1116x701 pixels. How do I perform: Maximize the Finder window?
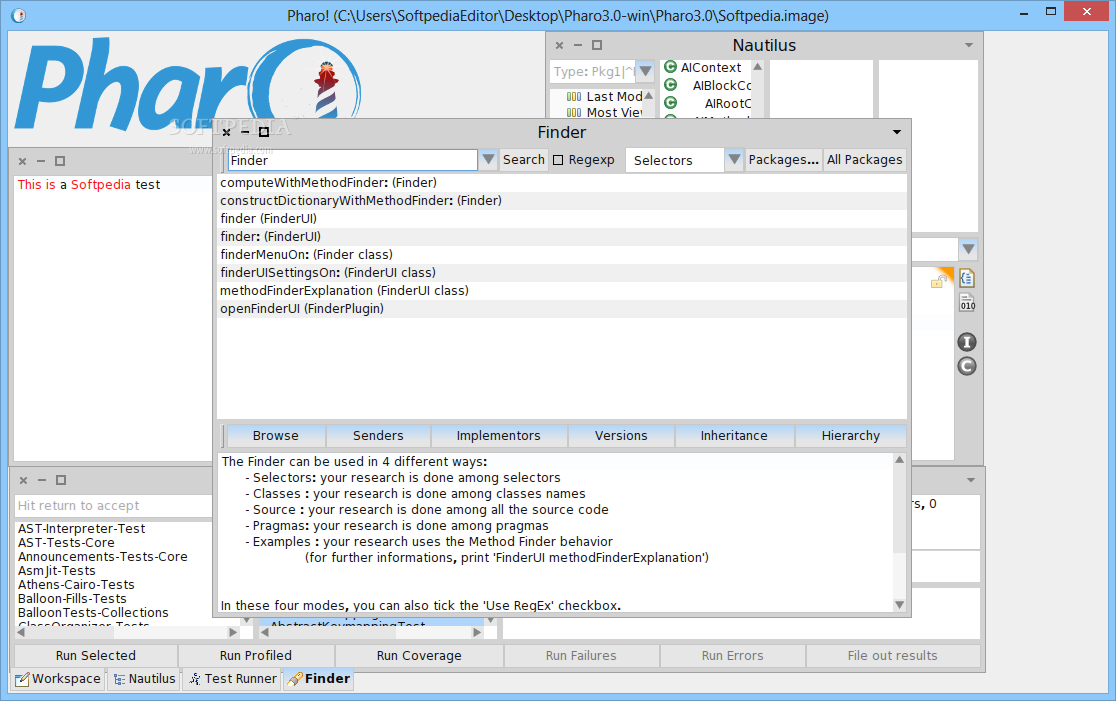tap(264, 132)
